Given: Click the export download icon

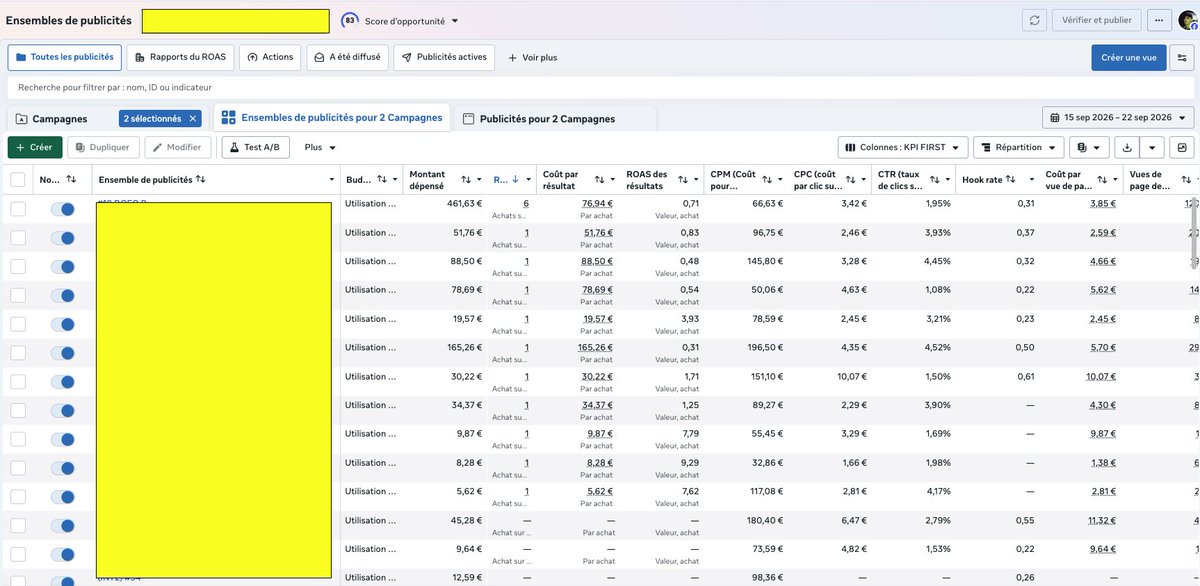Looking at the screenshot, I should [x=1127, y=147].
